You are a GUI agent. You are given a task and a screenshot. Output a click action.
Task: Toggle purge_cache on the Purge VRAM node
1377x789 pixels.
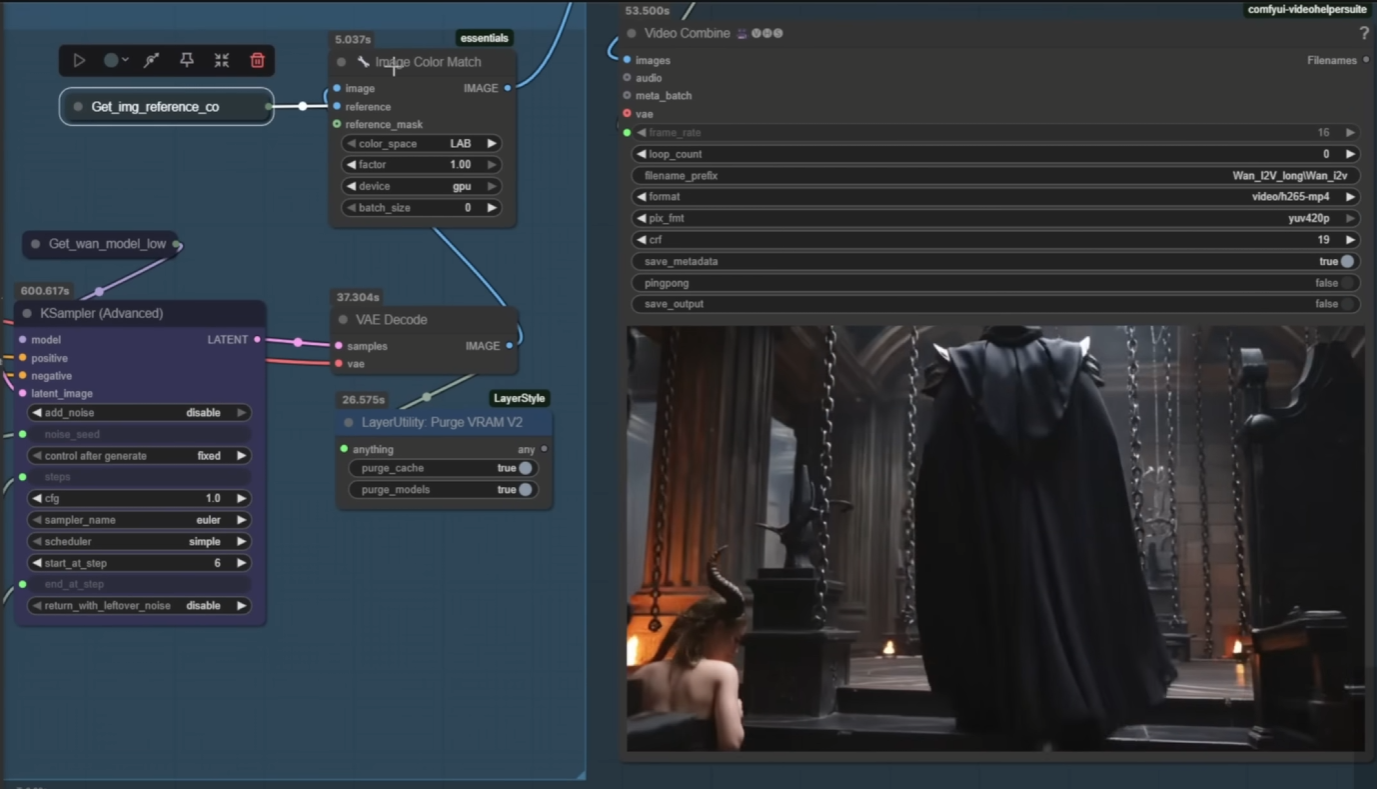point(526,468)
